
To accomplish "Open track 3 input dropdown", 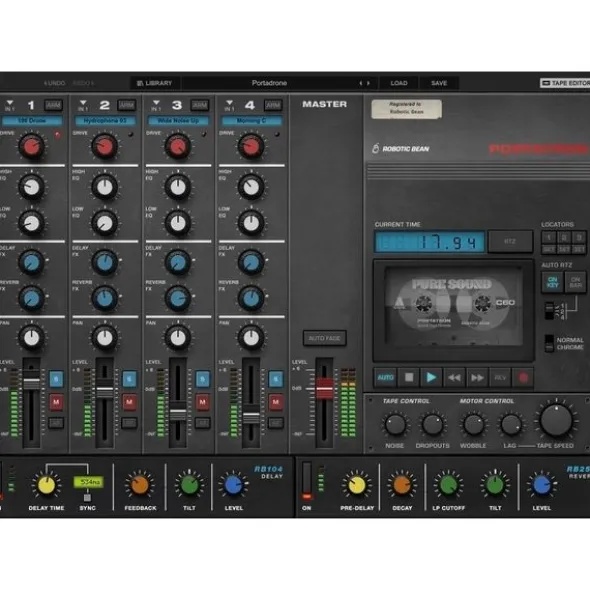I will pos(156,105).
